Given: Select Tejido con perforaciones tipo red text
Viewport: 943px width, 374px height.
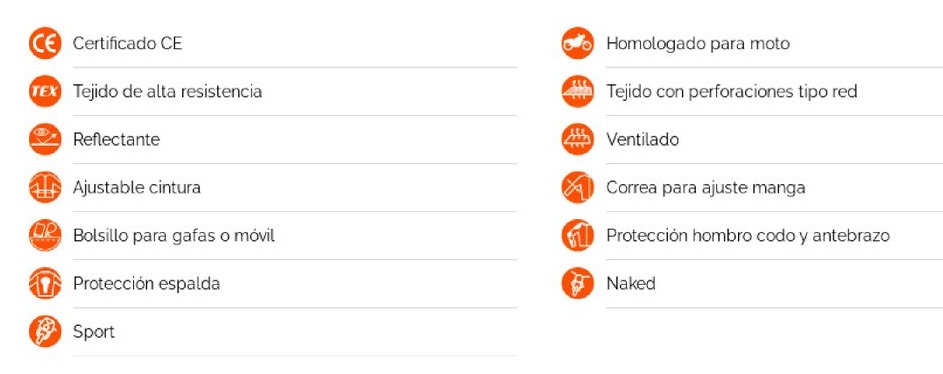Looking at the screenshot, I should coord(731,91).
